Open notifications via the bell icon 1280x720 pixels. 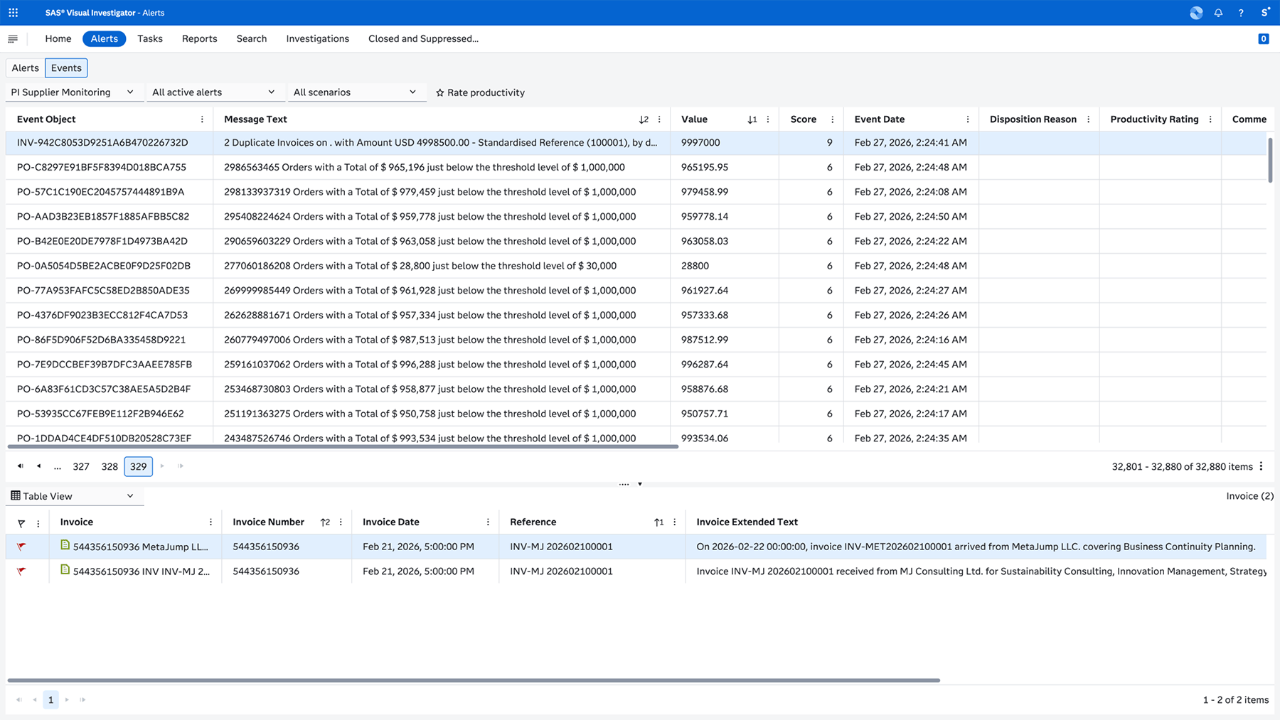pos(1218,12)
